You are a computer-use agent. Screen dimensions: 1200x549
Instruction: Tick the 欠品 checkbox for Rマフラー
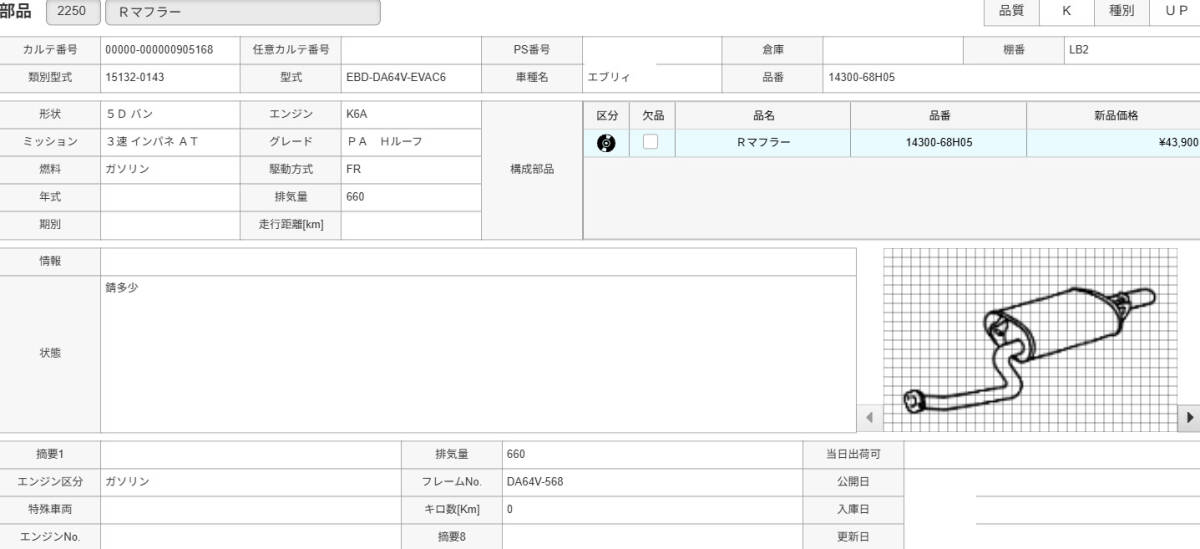[x=650, y=142]
